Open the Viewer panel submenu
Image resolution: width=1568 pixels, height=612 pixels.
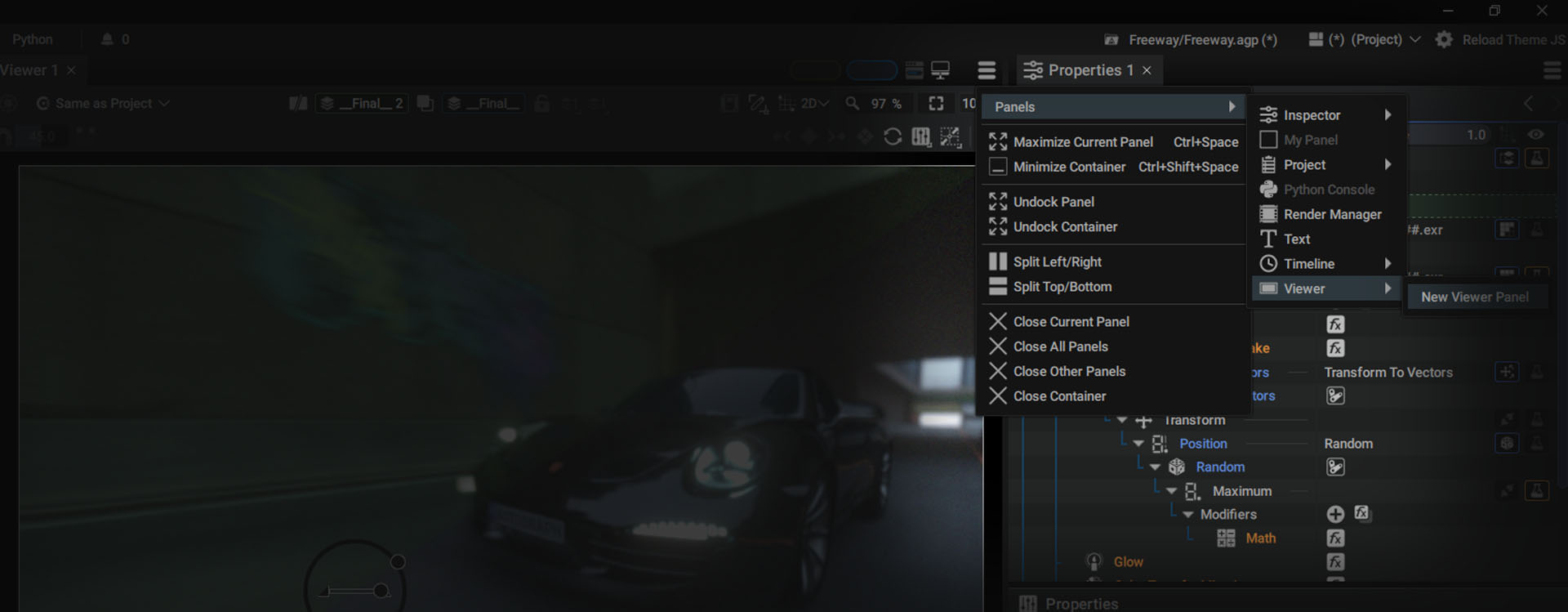[x=1325, y=288]
